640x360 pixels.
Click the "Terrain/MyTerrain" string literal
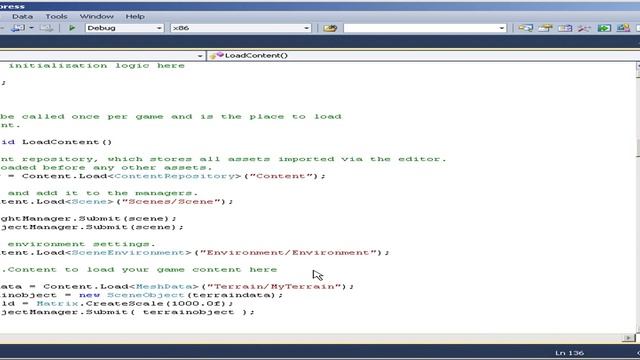[x=274, y=286]
